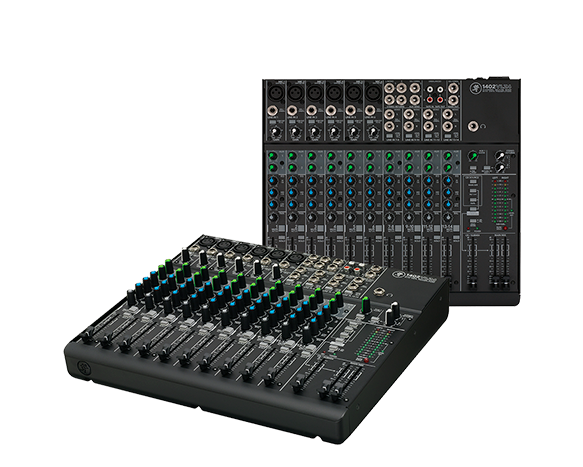Click the 1402 model label on upright mixer
Viewport: 583px width, 467px height.
(x=497, y=88)
